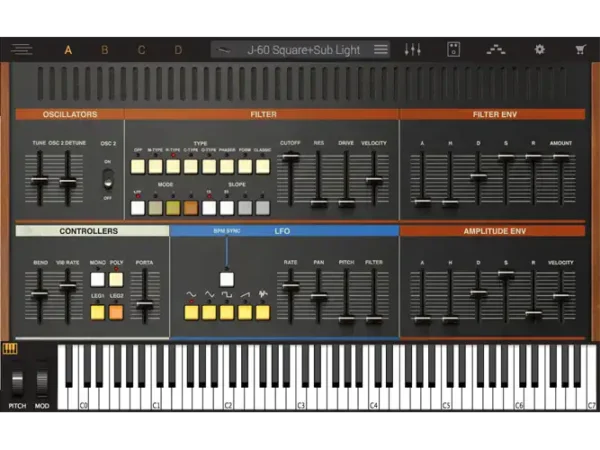
Task: Open the mixer sliders view
Action: point(413,50)
